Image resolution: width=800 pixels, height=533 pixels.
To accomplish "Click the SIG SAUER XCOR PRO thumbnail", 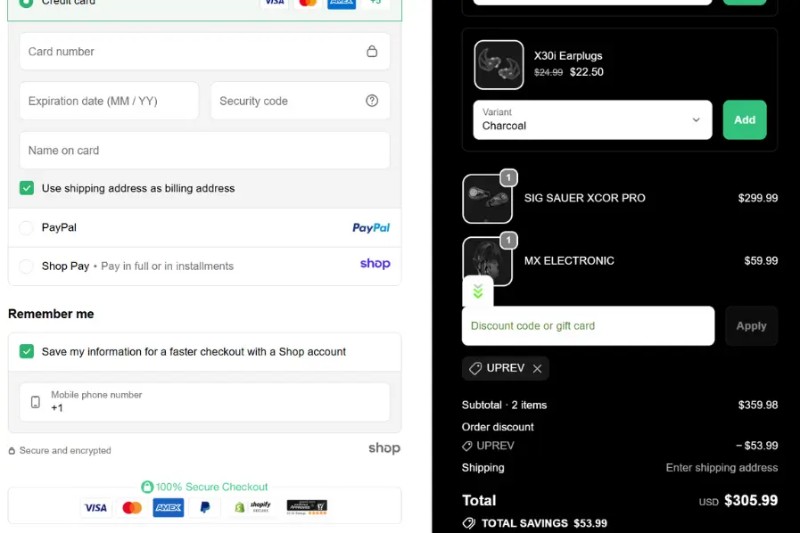I will point(487,198).
